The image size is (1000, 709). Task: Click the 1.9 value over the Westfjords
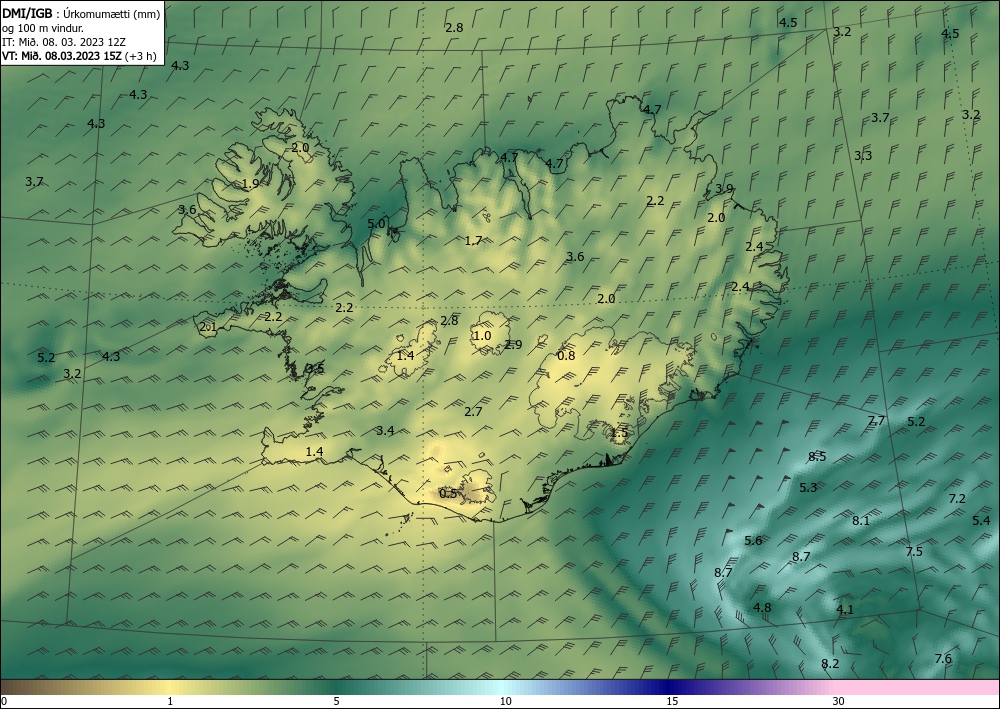[251, 184]
